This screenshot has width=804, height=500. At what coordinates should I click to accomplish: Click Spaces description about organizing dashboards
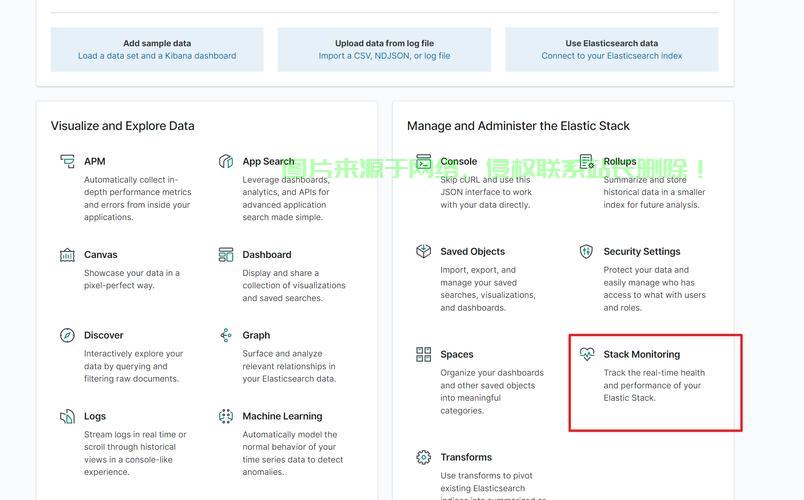[492, 392]
